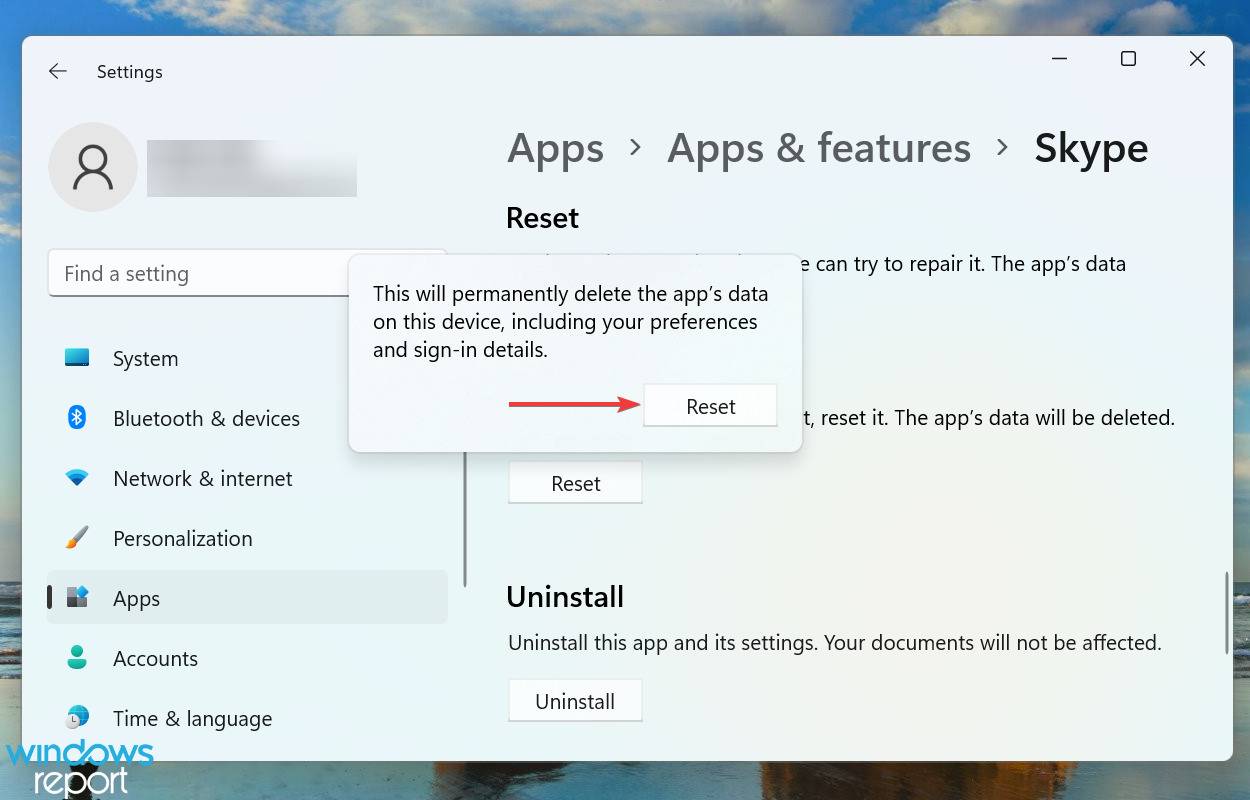Screen dimensions: 1250x800
Task: Select the Skype breadcrumb label
Action: (x=1091, y=148)
